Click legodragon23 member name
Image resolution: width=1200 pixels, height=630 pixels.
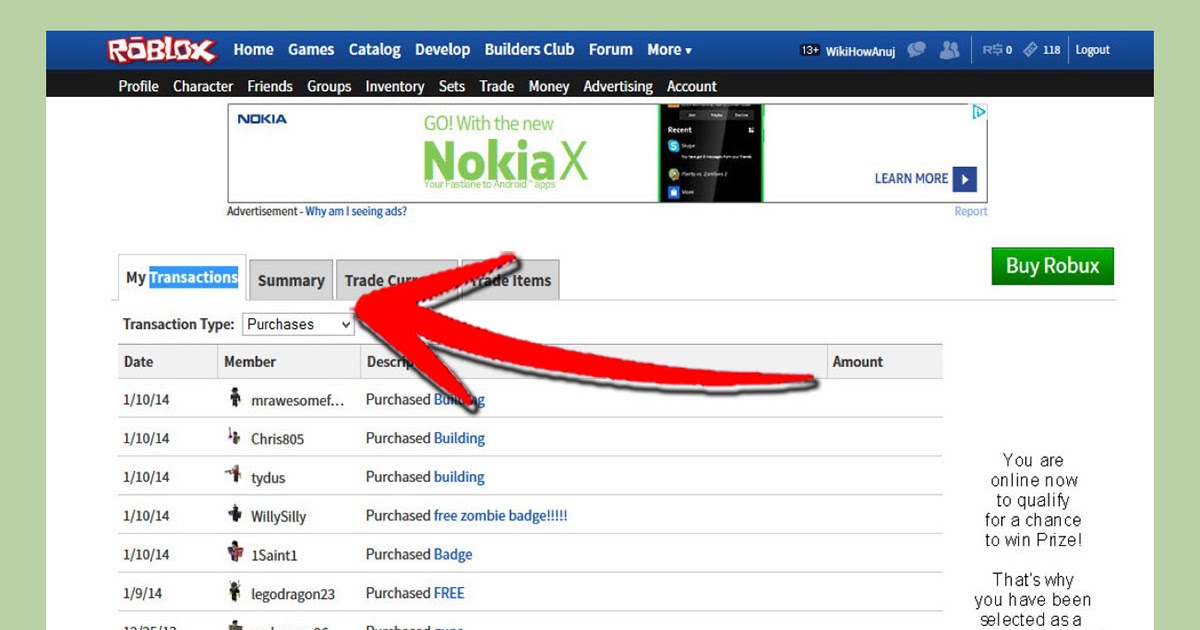[293, 594]
